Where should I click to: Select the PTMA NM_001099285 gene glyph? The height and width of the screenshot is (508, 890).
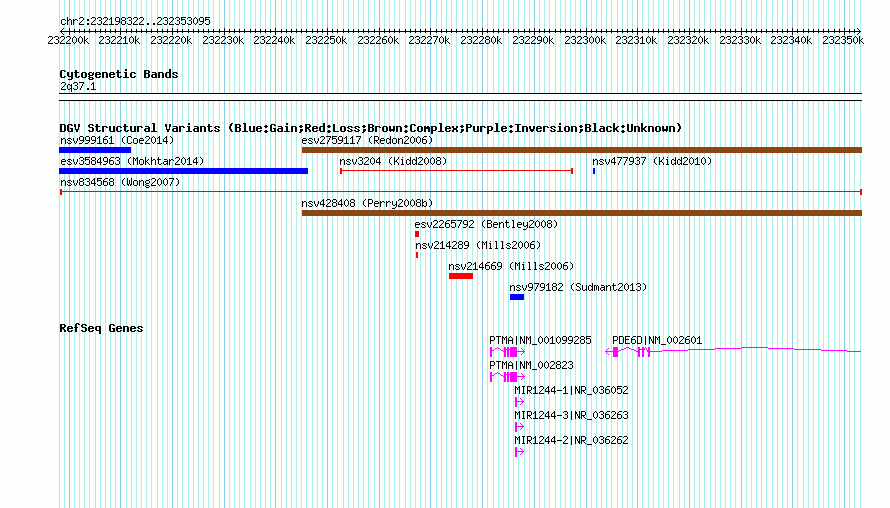[x=507, y=352]
